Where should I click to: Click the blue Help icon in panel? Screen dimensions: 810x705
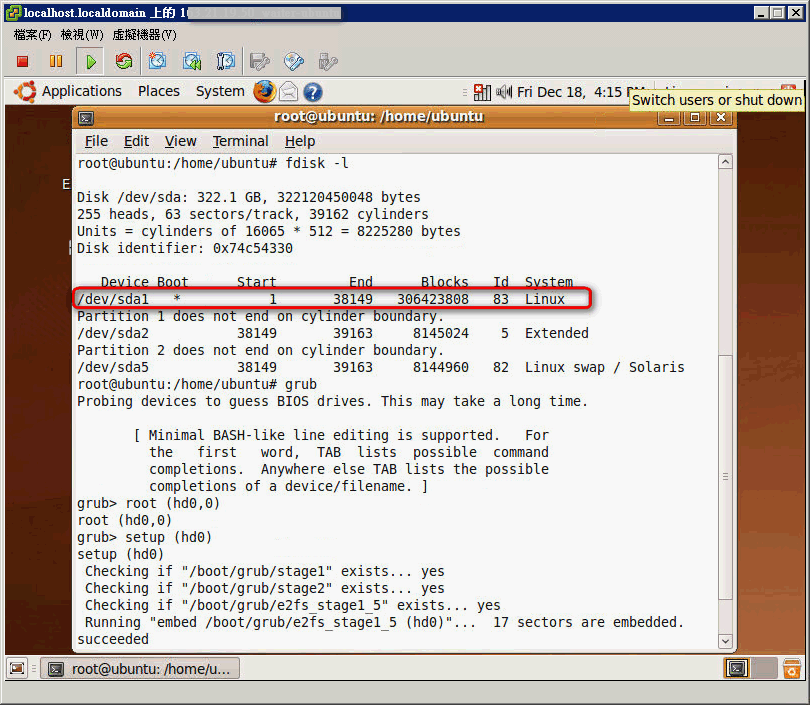313,92
